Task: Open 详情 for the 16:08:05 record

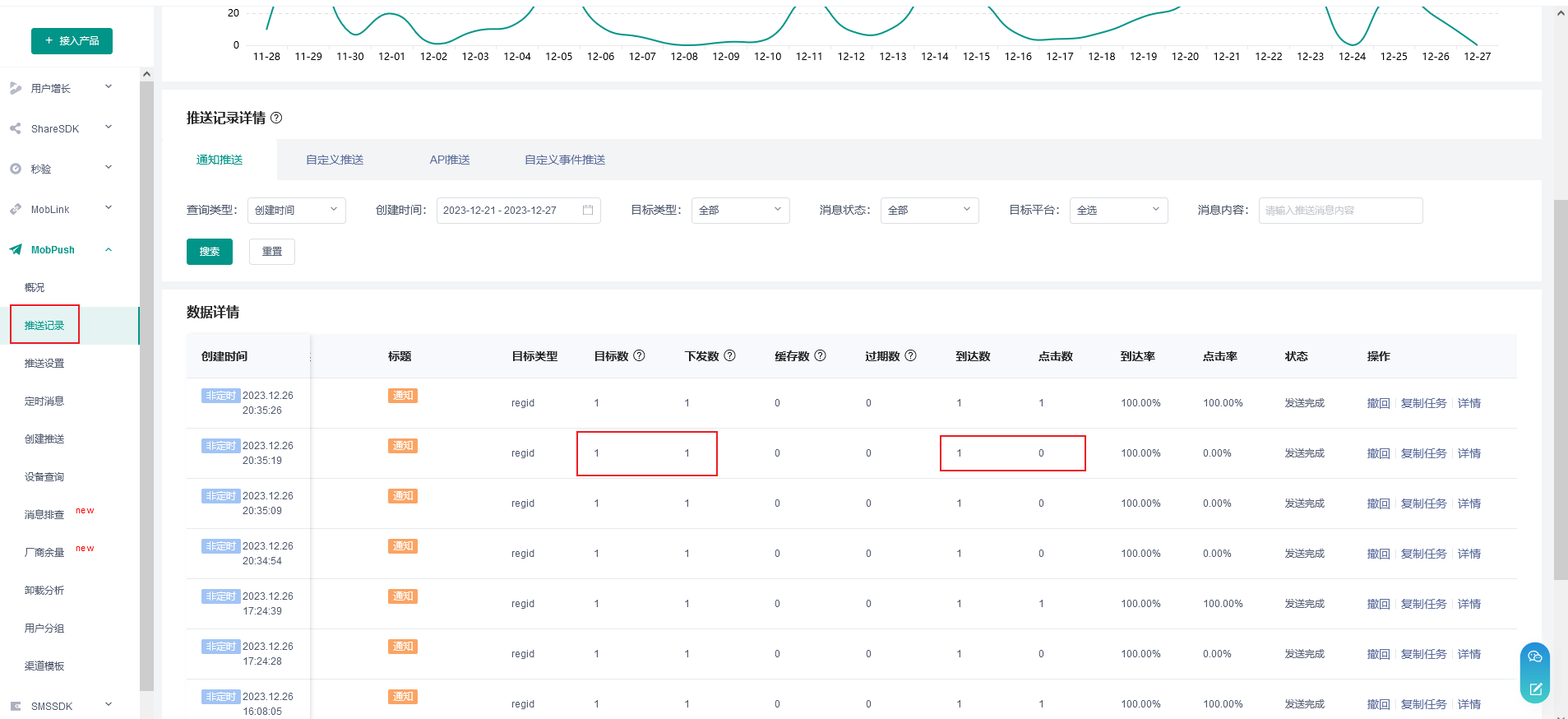Action: [1469, 704]
